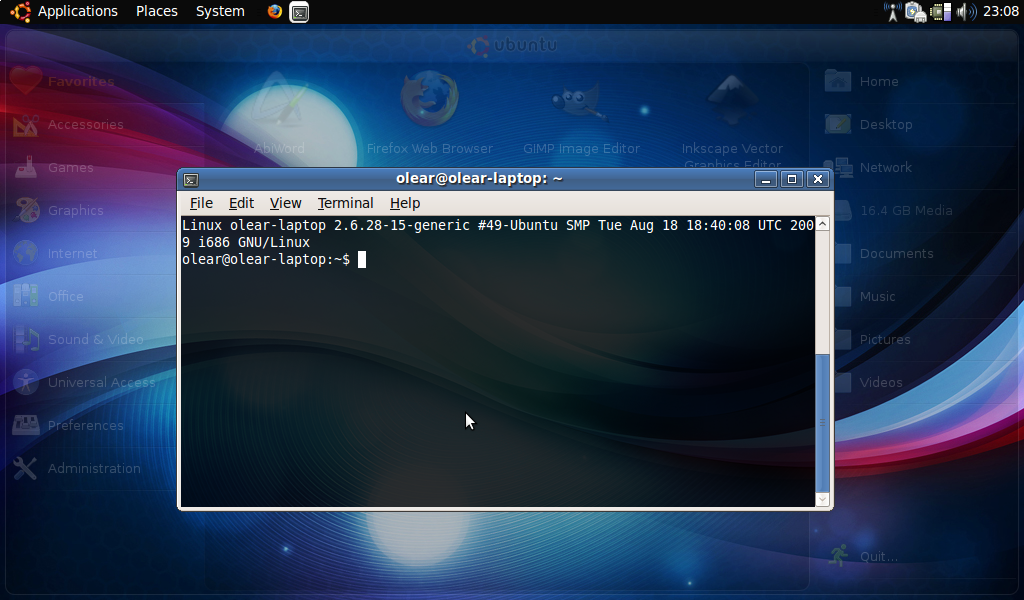Click the power manager battery icon
The height and width of the screenshot is (600, 1024).
(915, 12)
